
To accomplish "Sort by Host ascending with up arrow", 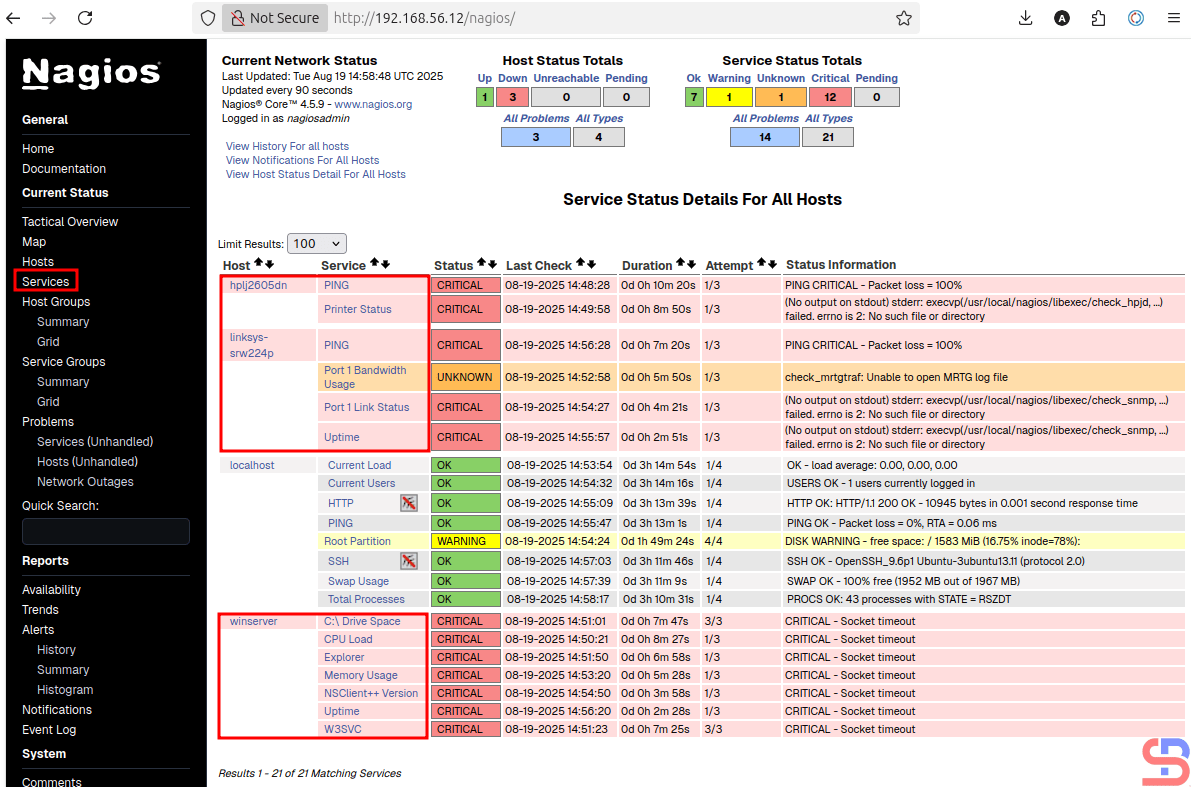I will (x=258, y=263).
